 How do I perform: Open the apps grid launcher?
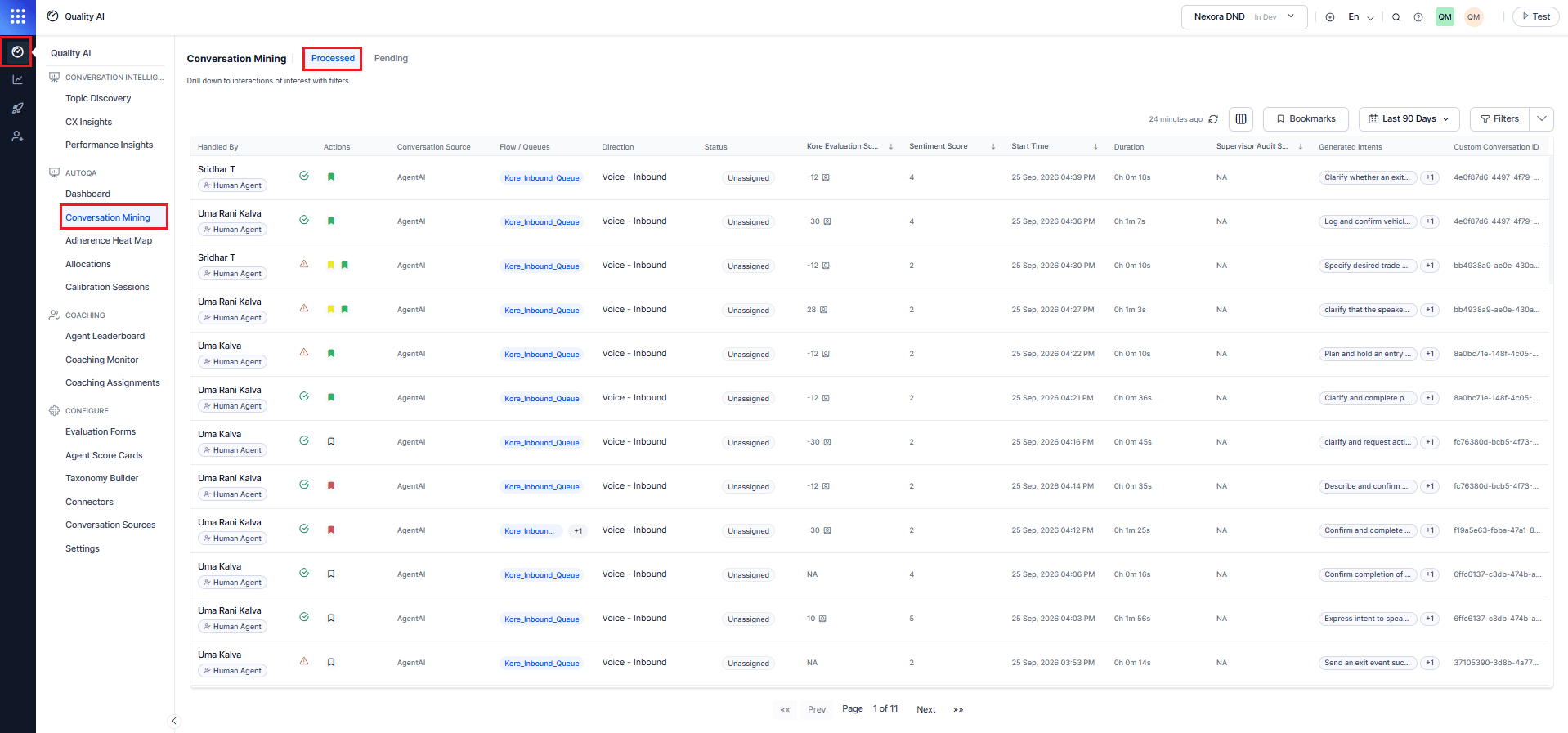(17, 16)
